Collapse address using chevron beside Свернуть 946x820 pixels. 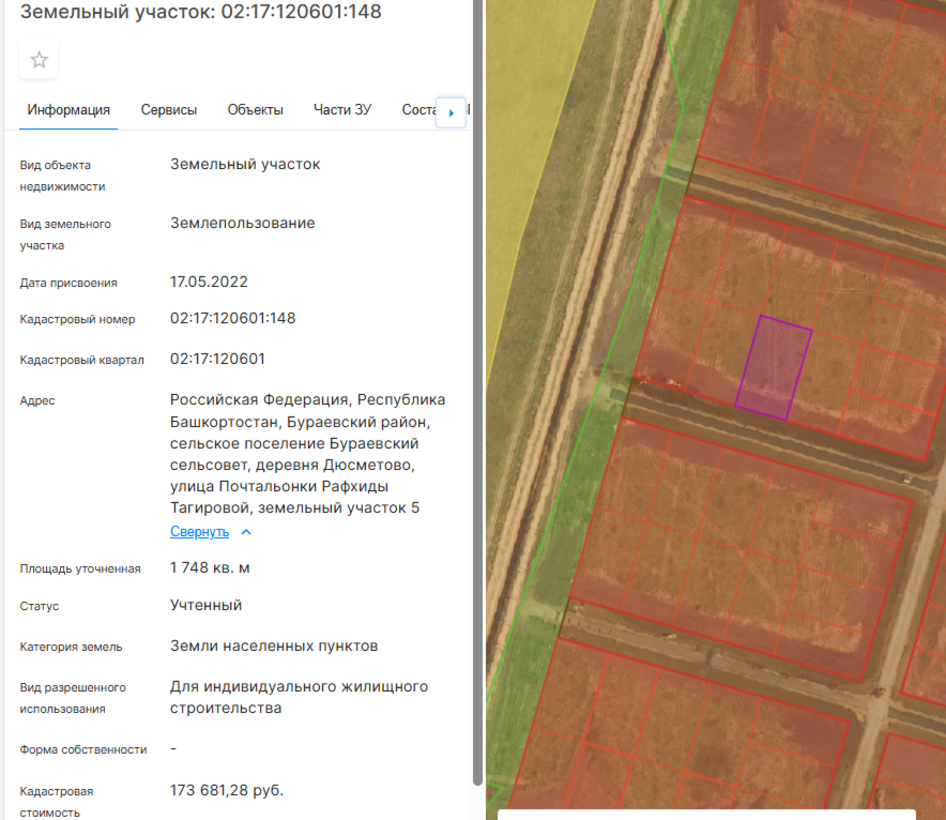tap(247, 532)
